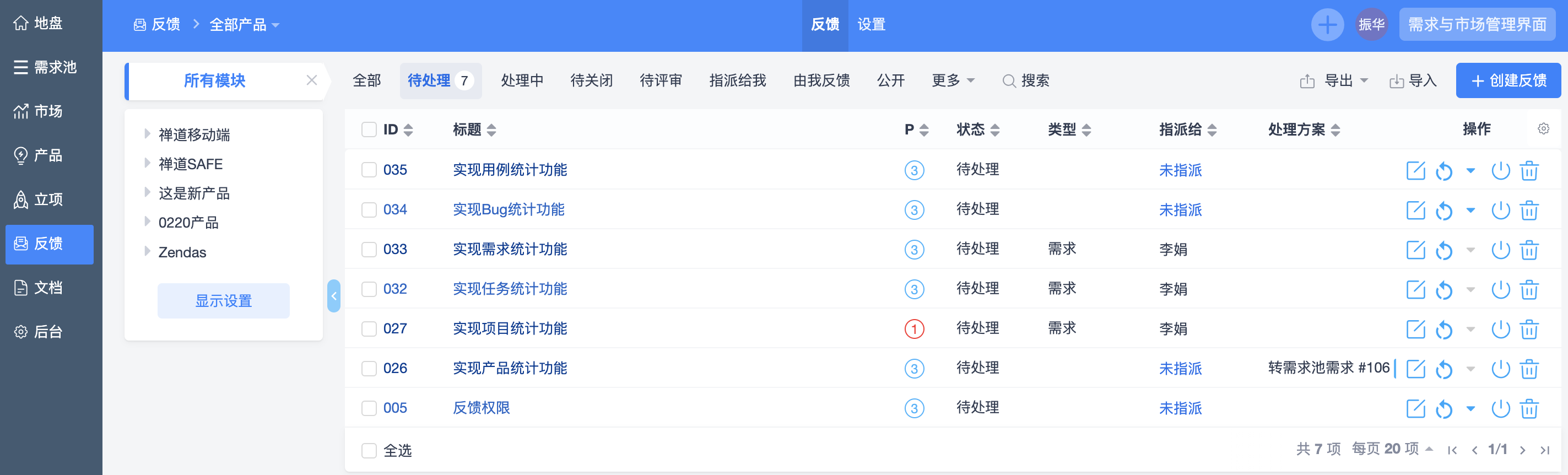Expand the 0220产品 tree node
1568x475 pixels.
coord(147,222)
